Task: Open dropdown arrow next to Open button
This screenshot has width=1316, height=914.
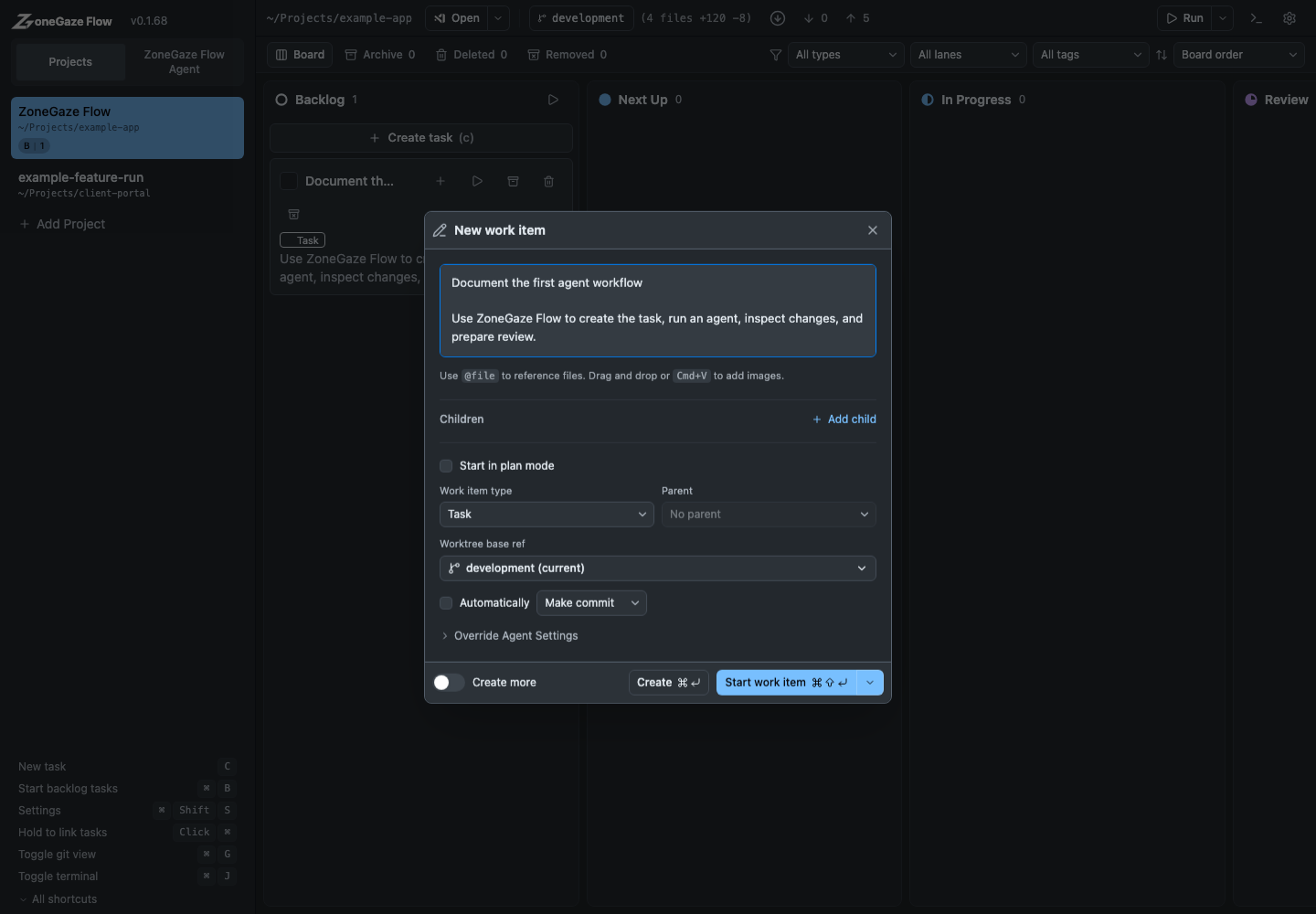Action: 498,18
